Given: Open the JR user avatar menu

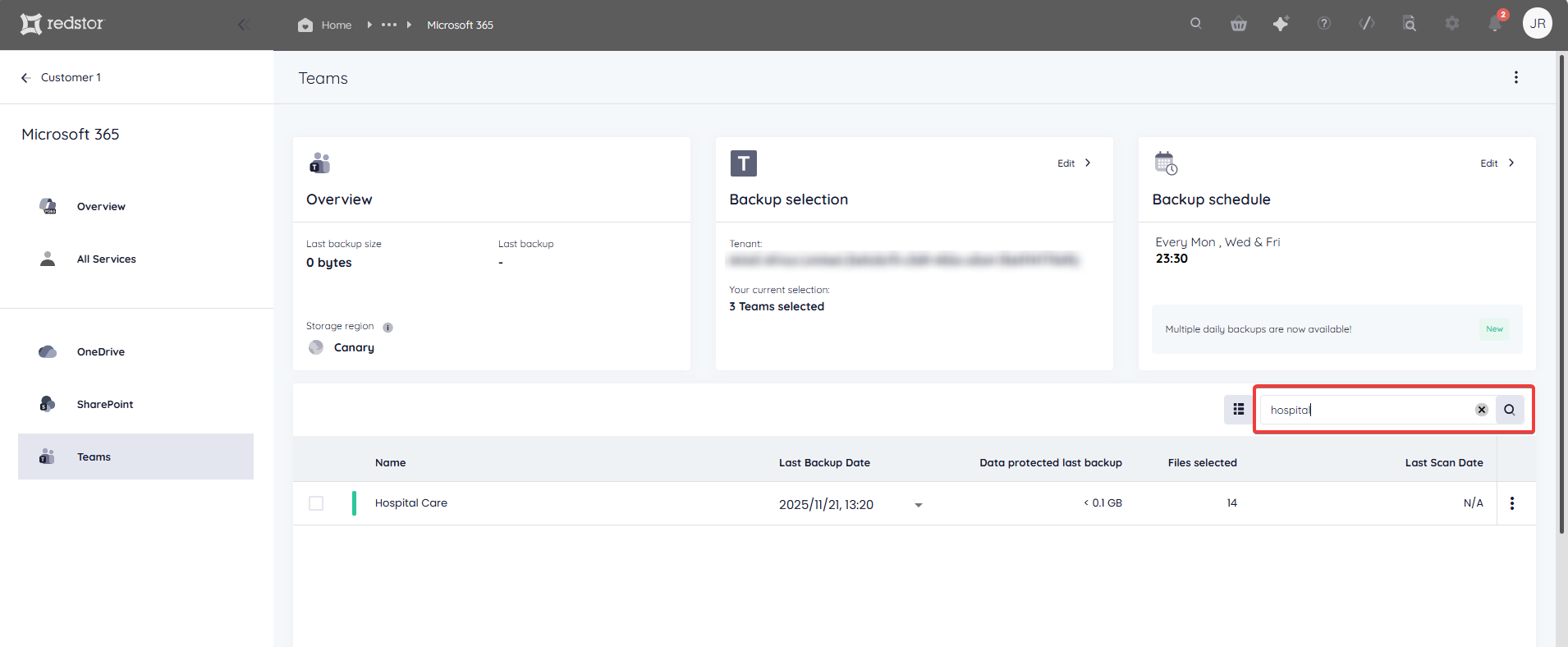Looking at the screenshot, I should [x=1538, y=24].
